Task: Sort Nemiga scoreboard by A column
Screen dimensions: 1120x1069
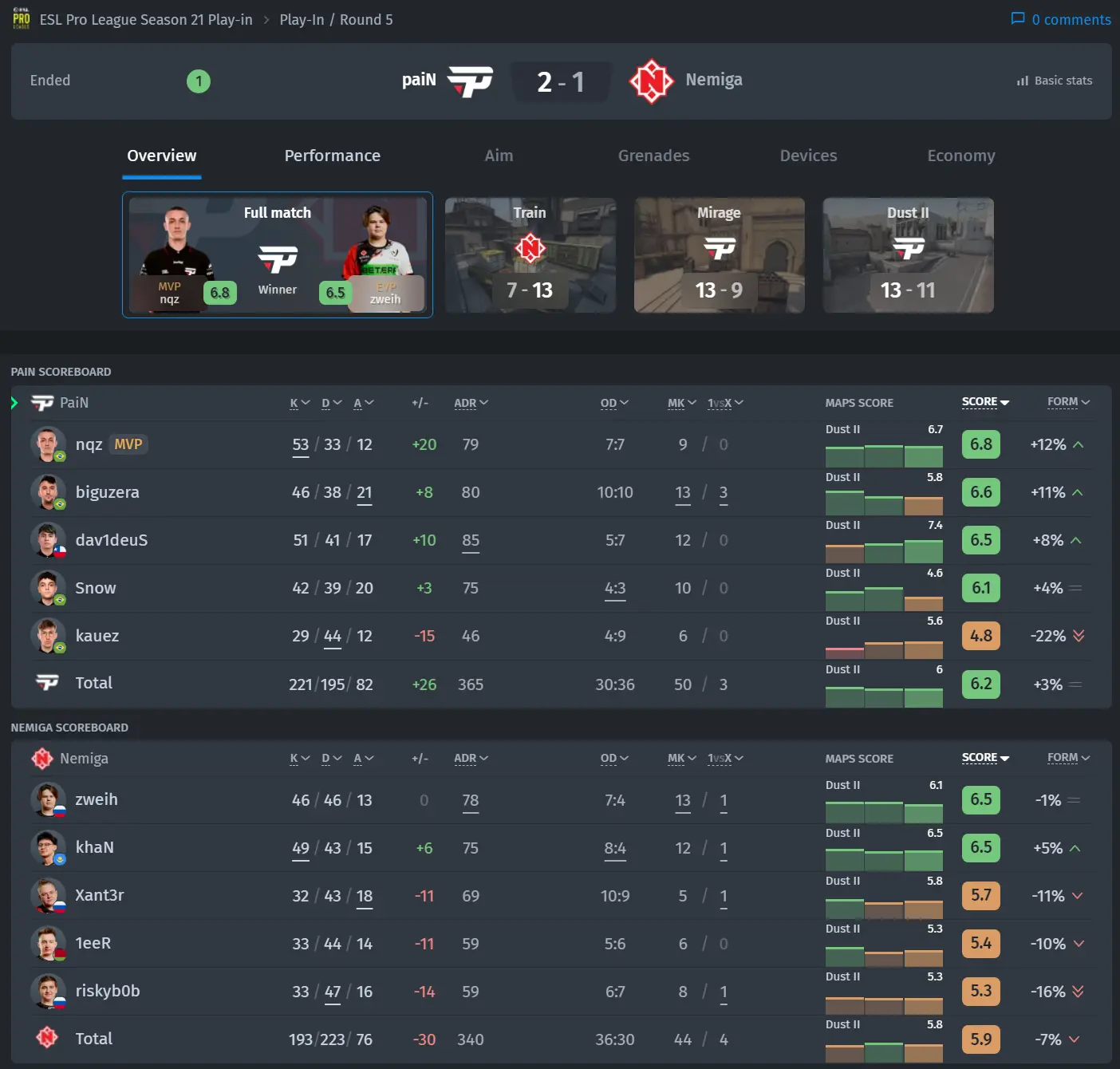Action: [x=363, y=758]
